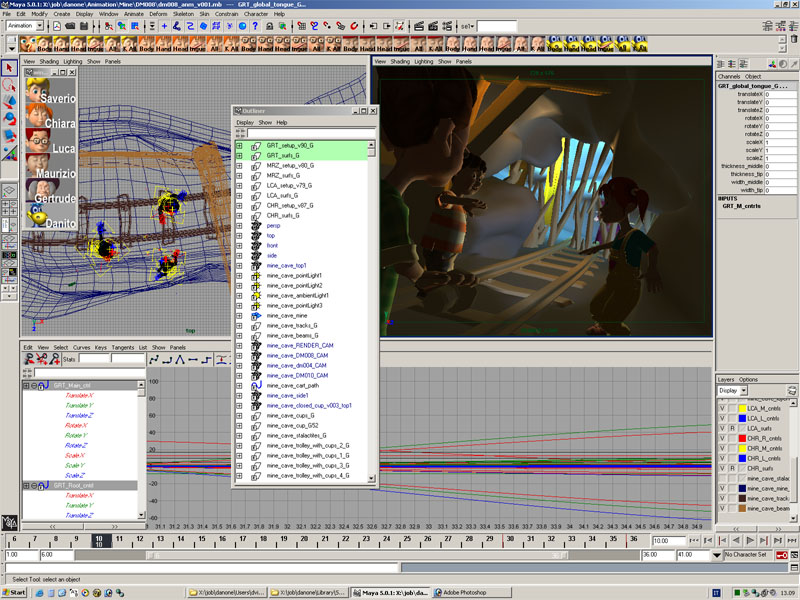Pick Saverio in the character picker window
Screen dimensions: 800x600
51,91
